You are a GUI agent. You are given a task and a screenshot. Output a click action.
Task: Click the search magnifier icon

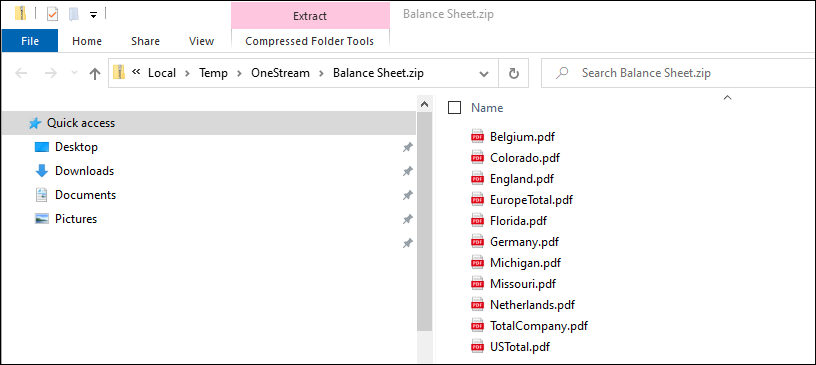click(562, 73)
